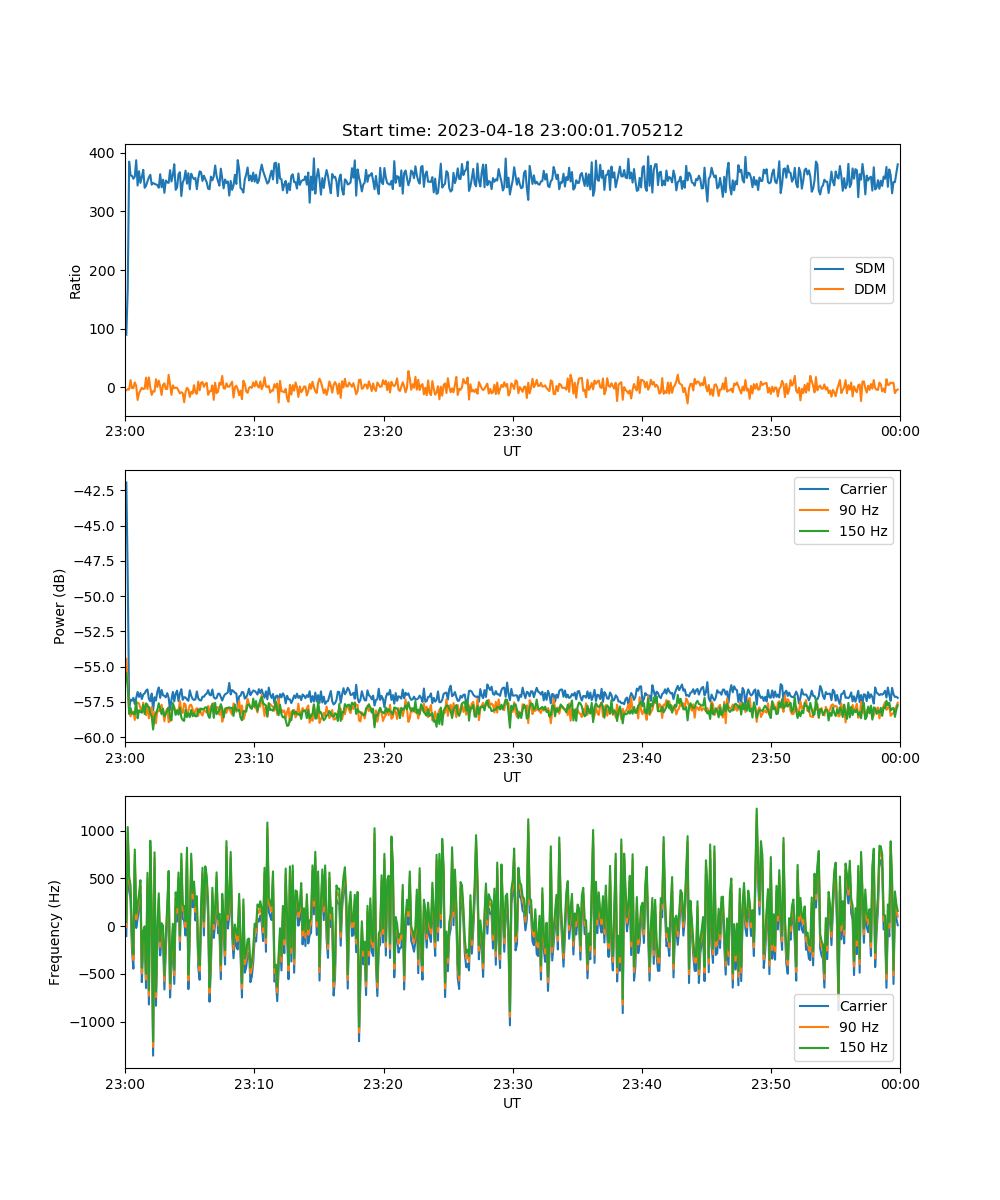The width and height of the screenshot is (1000, 1200).
Task: Click the 00:00 tick under the Frequency plot
Action: pos(900,1084)
